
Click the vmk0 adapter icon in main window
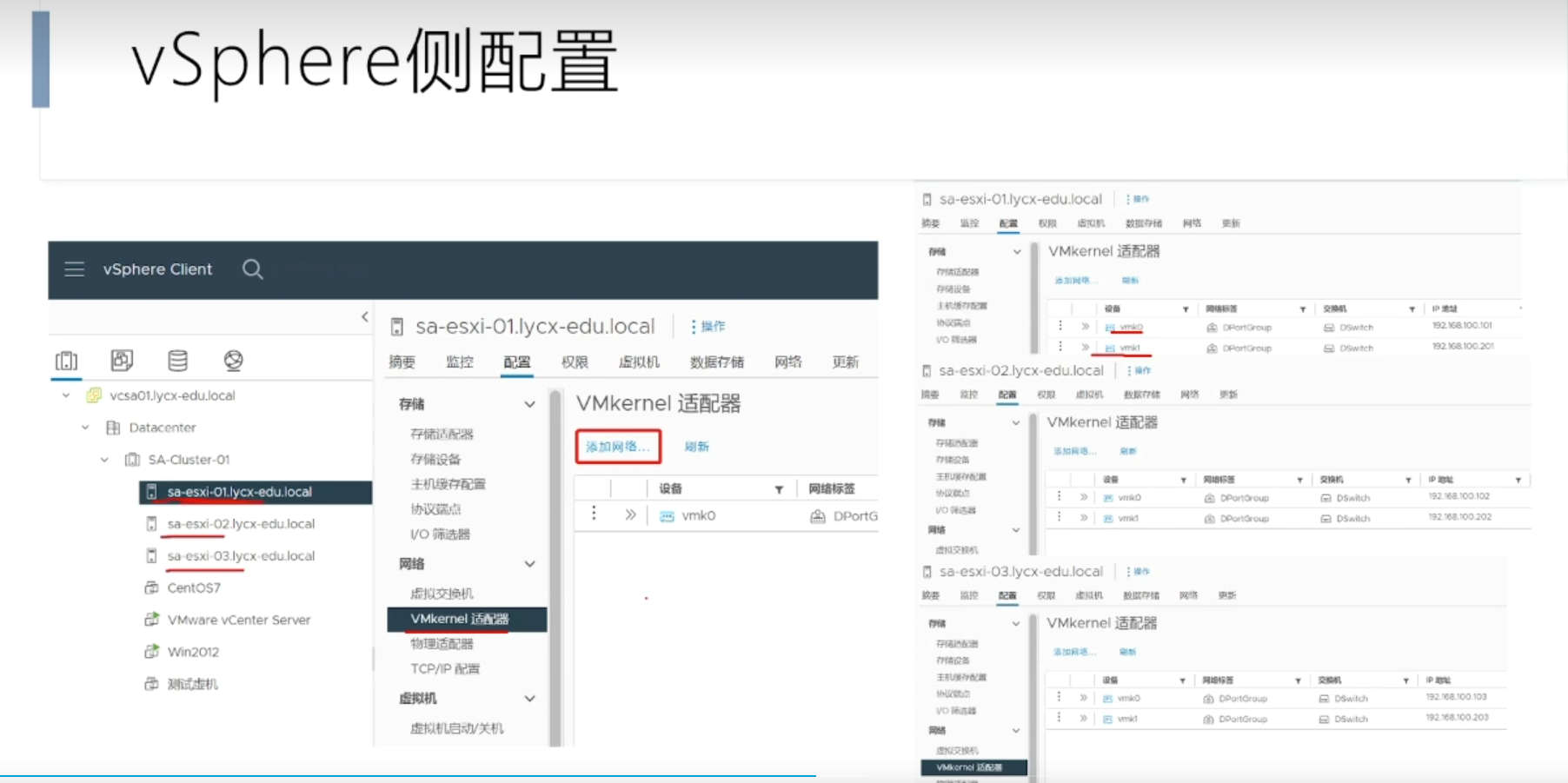(x=668, y=516)
